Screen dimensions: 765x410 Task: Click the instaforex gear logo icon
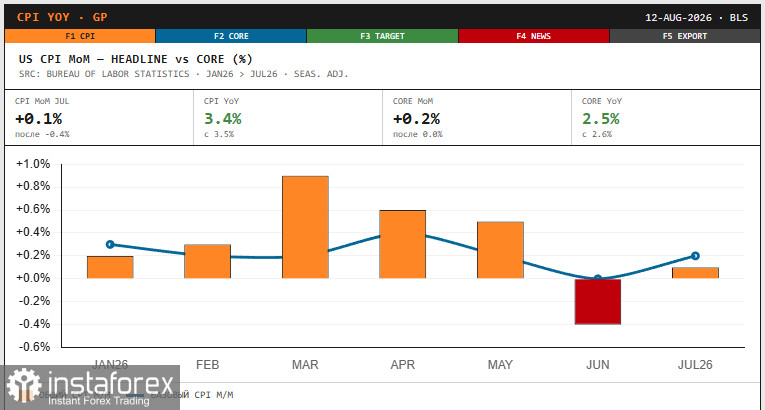[24, 385]
